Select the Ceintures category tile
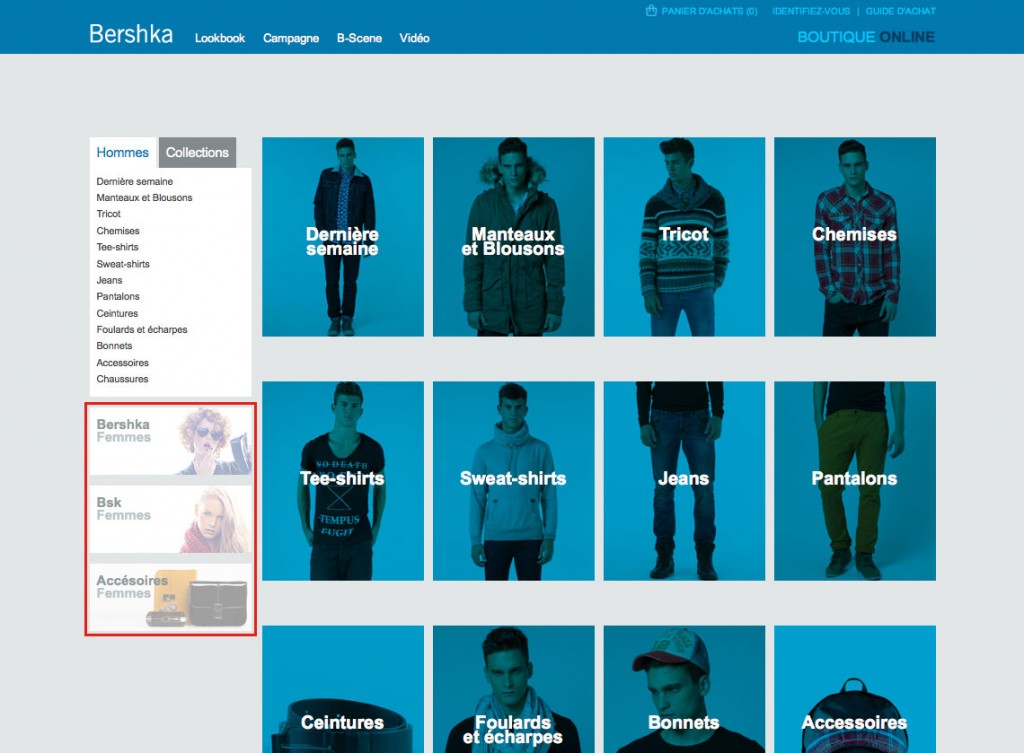The width and height of the screenshot is (1024, 753). (343, 689)
